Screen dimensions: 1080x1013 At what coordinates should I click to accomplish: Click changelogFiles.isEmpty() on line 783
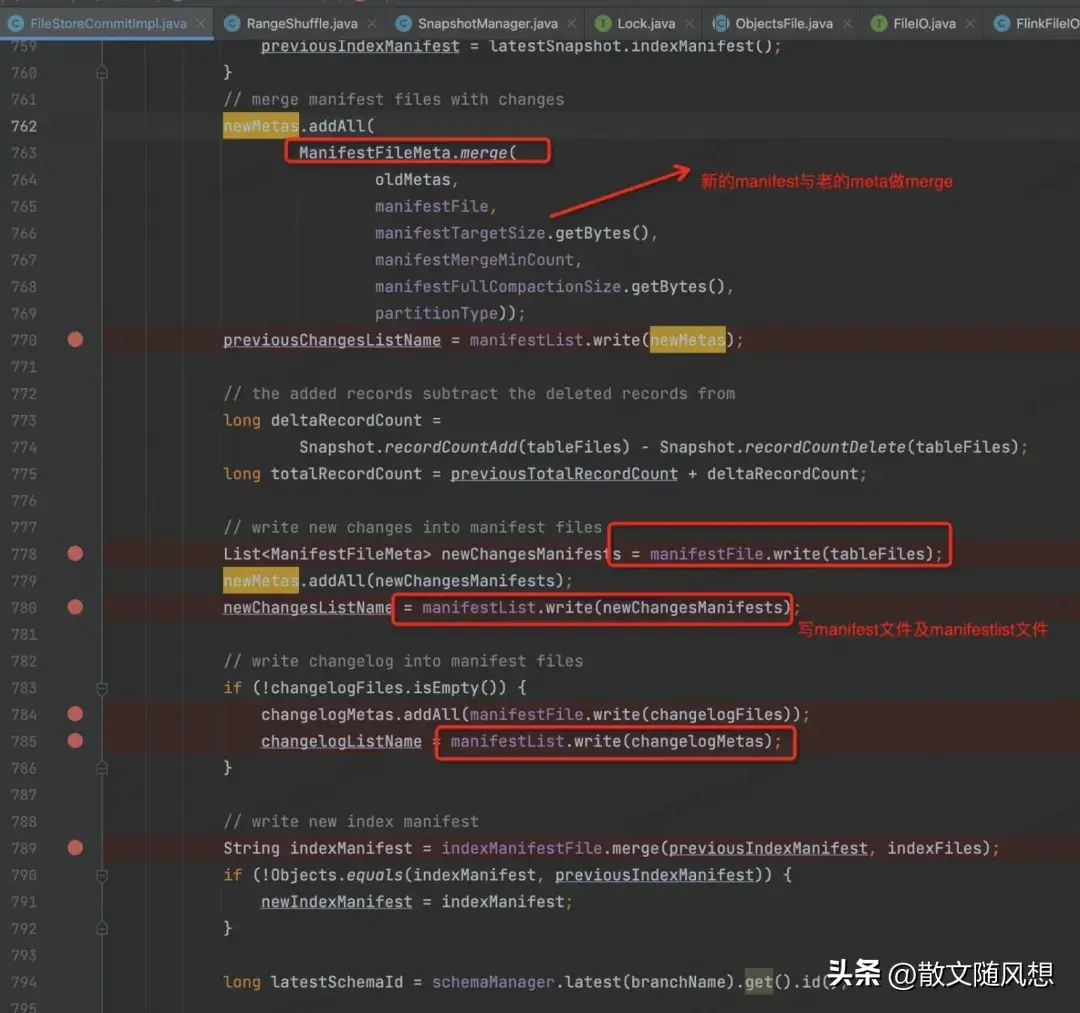click(384, 687)
